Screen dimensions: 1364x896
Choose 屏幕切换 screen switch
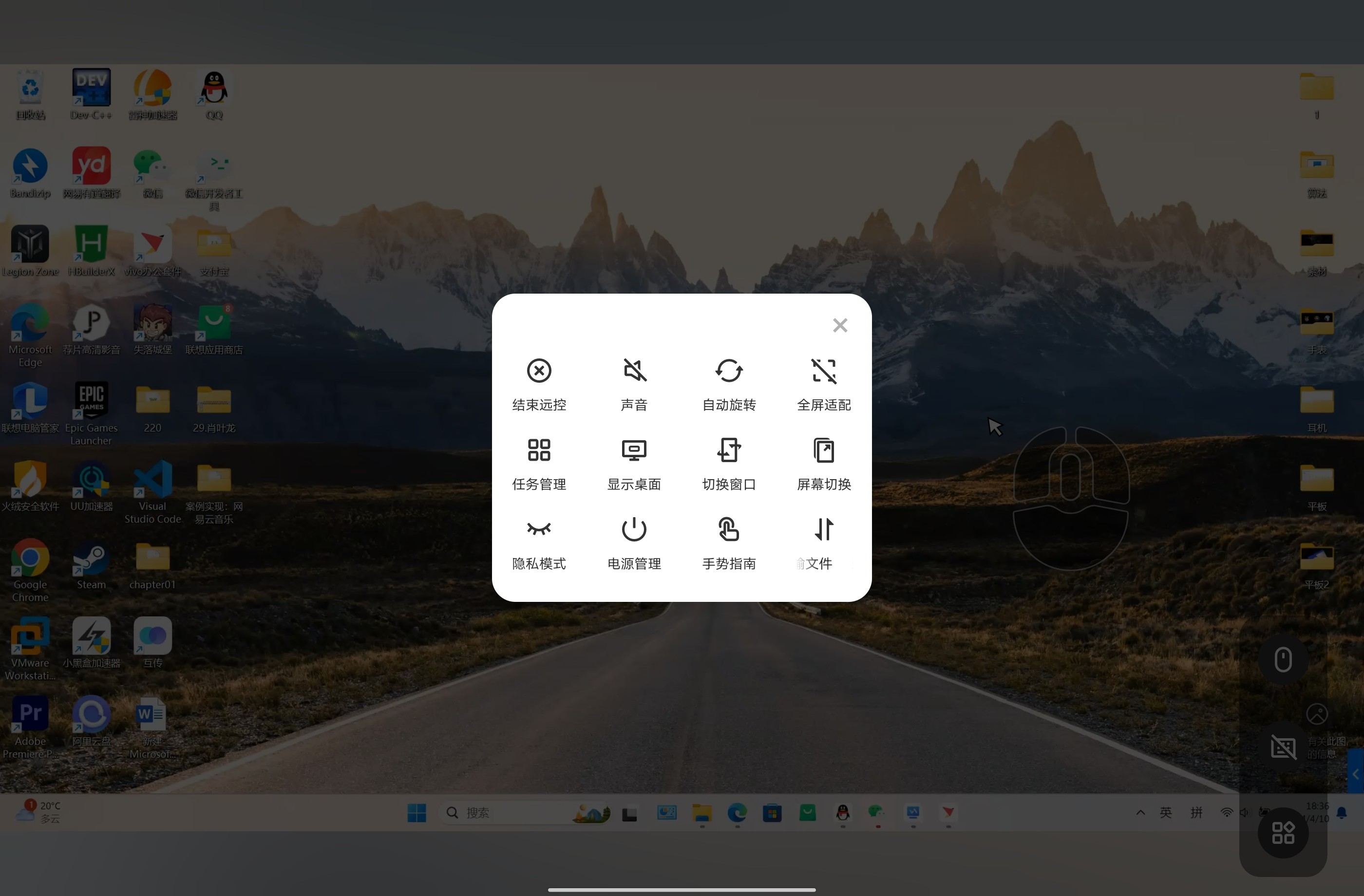(x=824, y=464)
